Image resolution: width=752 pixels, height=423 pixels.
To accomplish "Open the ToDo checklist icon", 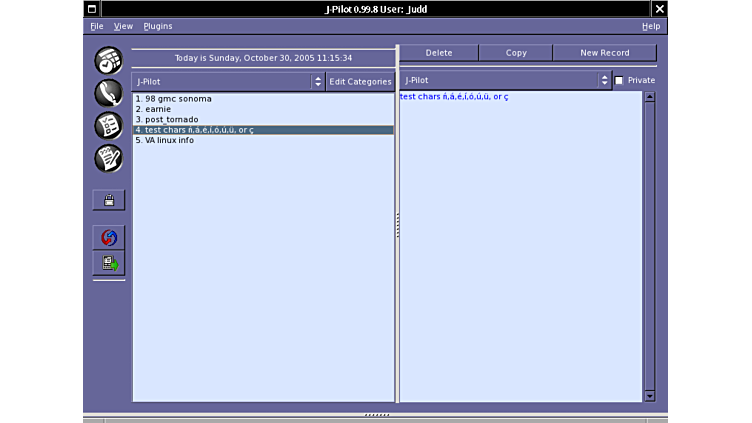I will pos(108,125).
